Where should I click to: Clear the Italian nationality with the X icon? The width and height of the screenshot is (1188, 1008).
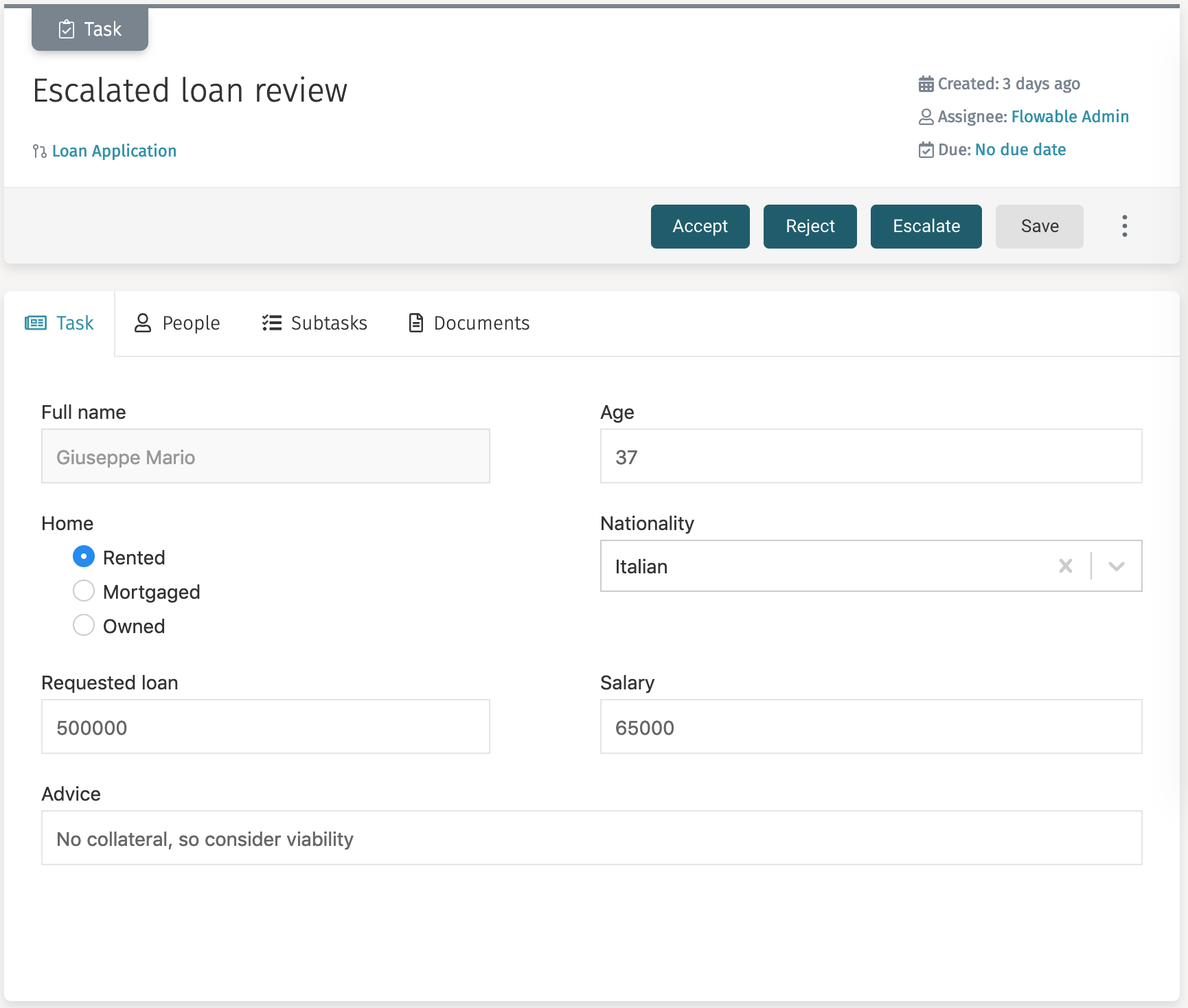click(x=1065, y=566)
